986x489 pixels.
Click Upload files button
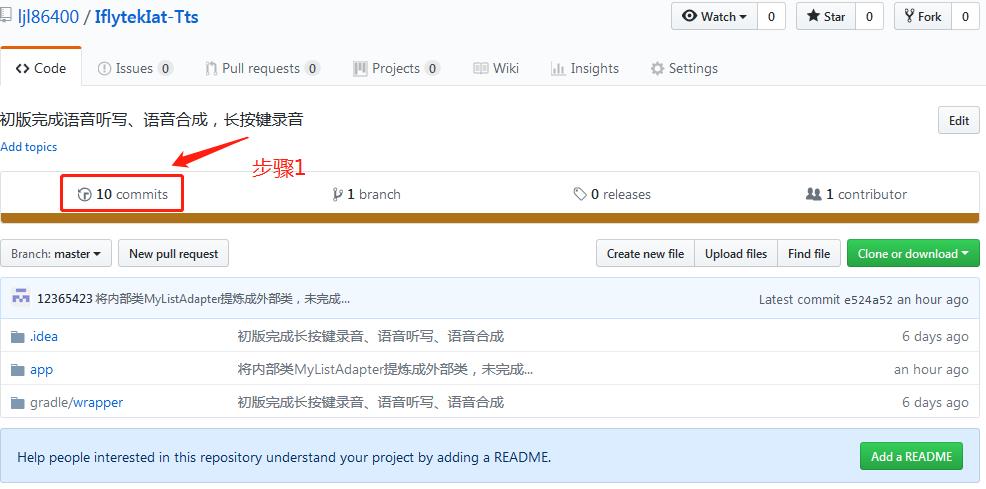[x=736, y=253]
